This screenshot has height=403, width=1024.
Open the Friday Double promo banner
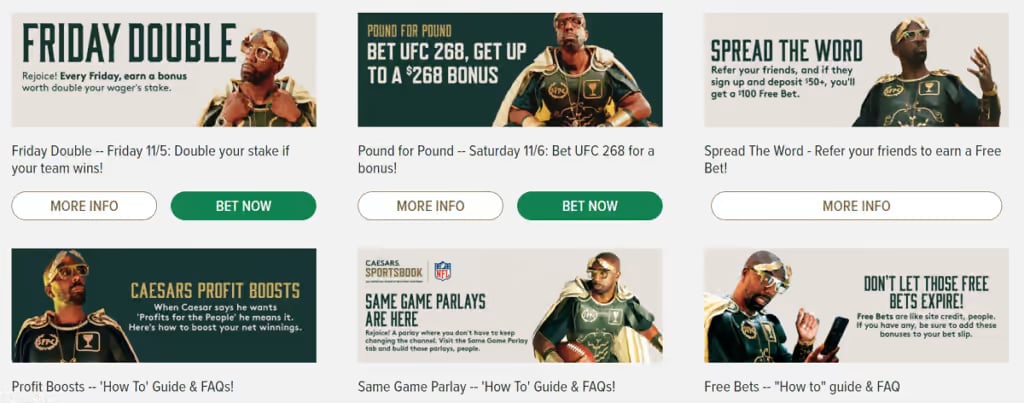164,70
